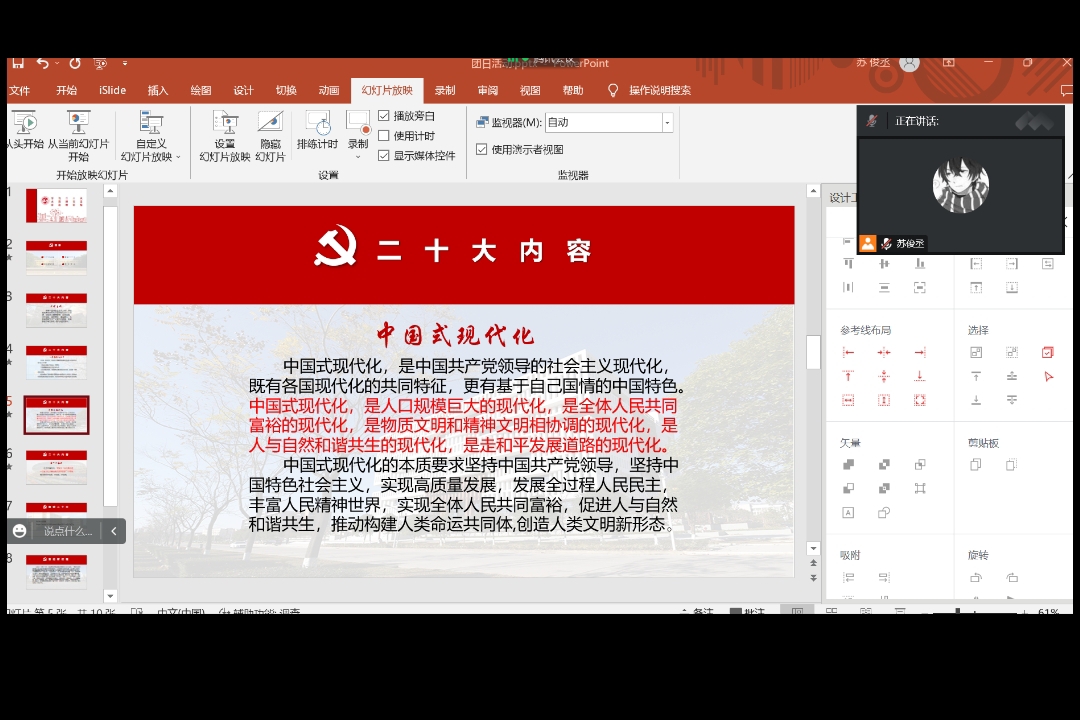Select slide 4 thumbnail
The width and height of the screenshot is (1080, 720).
[56, 362]
